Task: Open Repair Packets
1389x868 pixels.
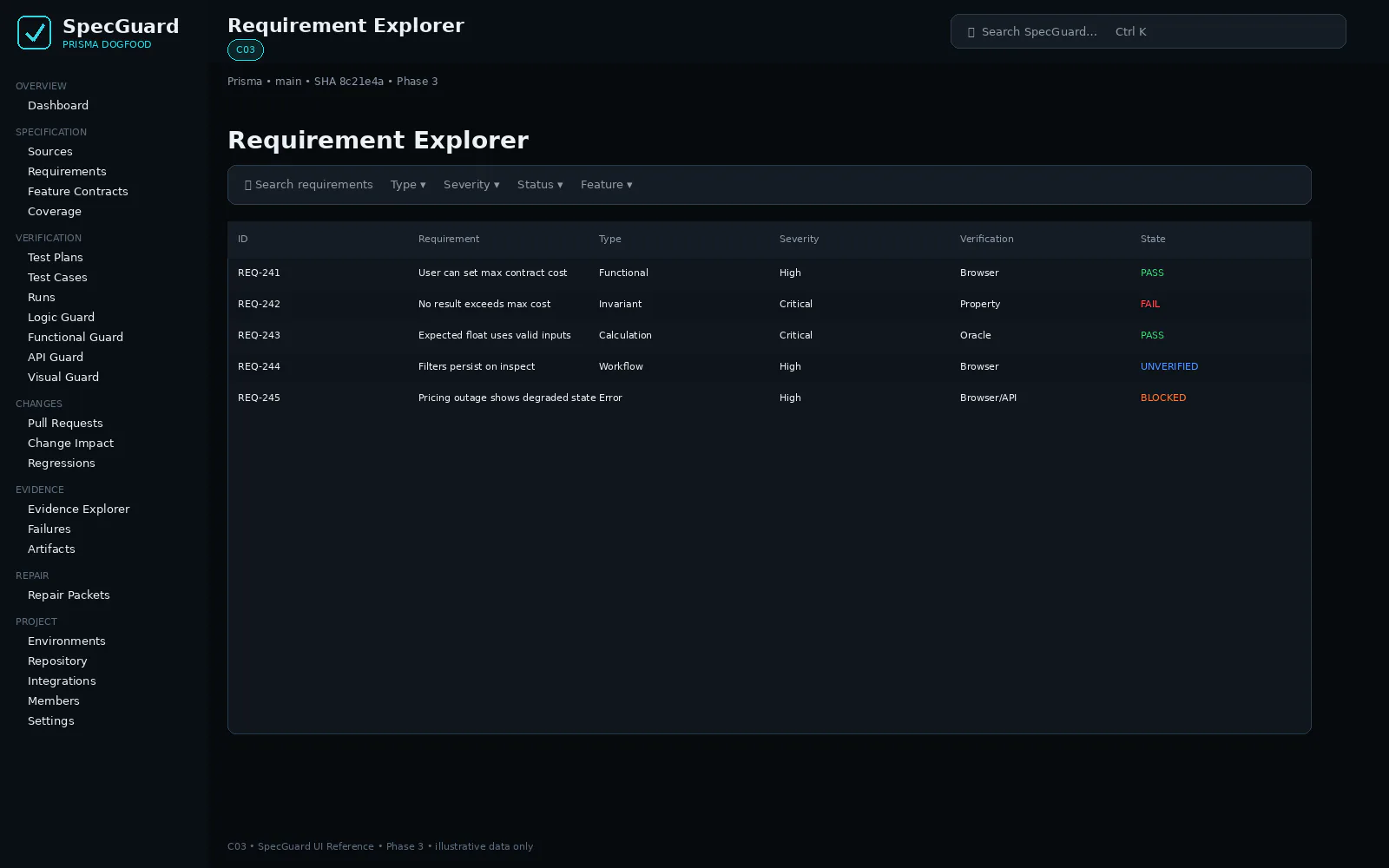Action: (69, 595)
